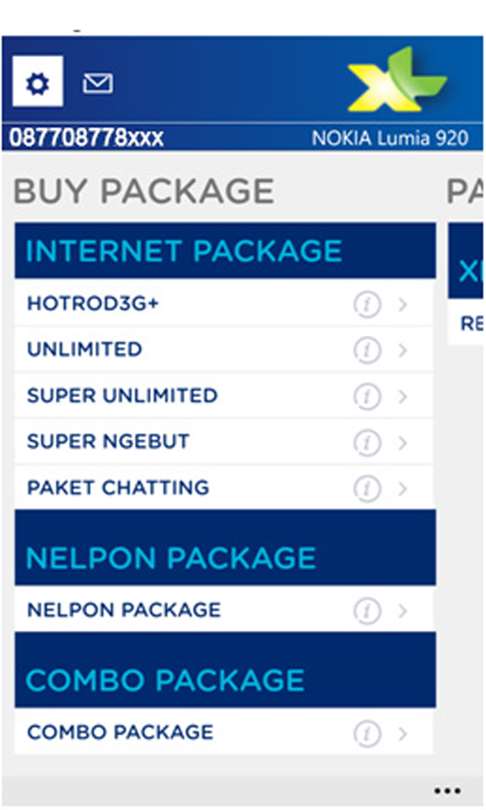Select the PAKET CHATTING entry

224,488
